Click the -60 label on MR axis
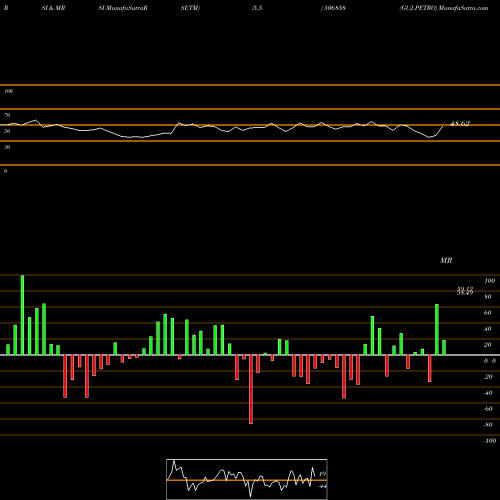500x500 pixels. pyautogui.click(x=488, y=409)
